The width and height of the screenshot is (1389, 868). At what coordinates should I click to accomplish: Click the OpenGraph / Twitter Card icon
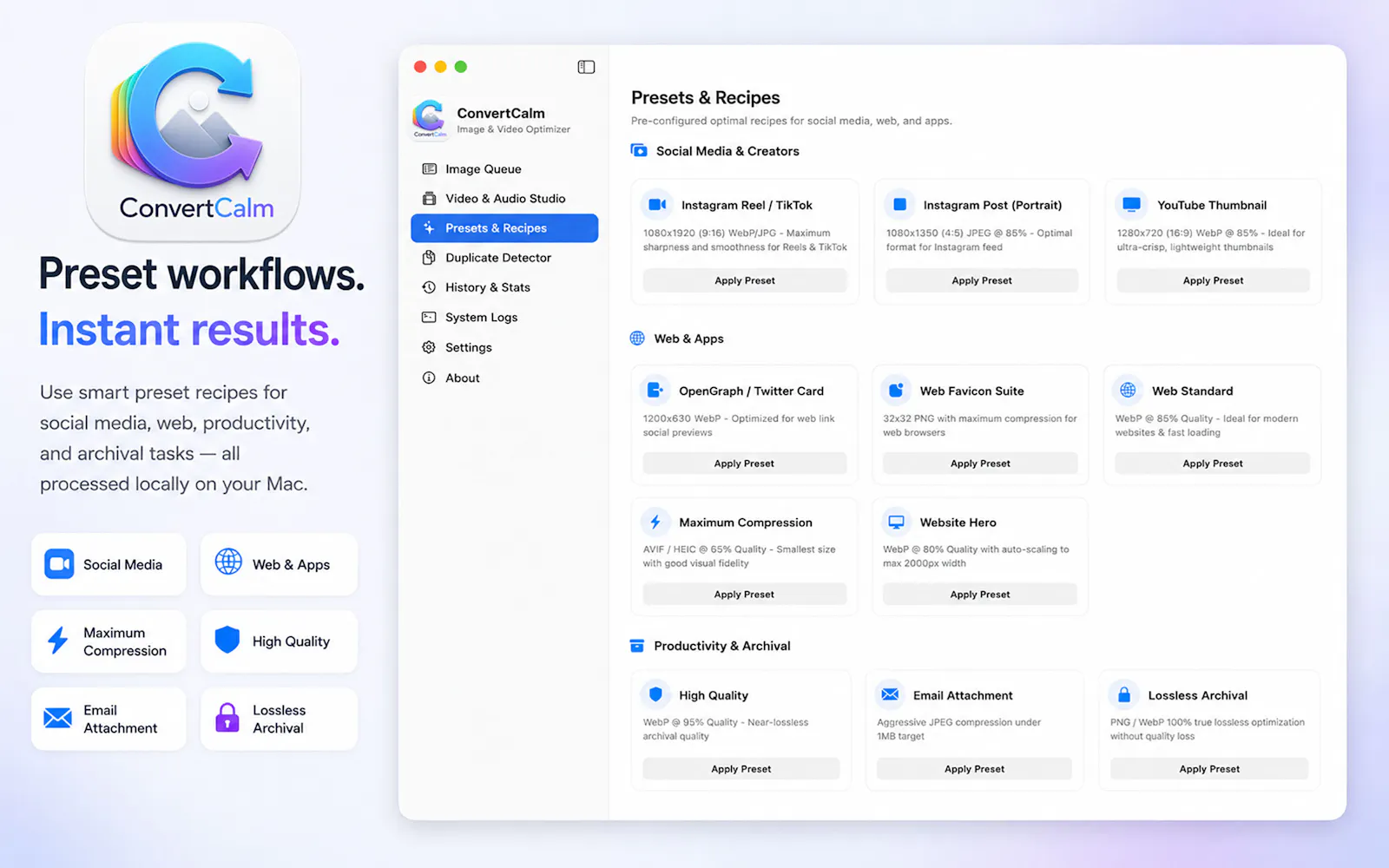pos(655,391)
